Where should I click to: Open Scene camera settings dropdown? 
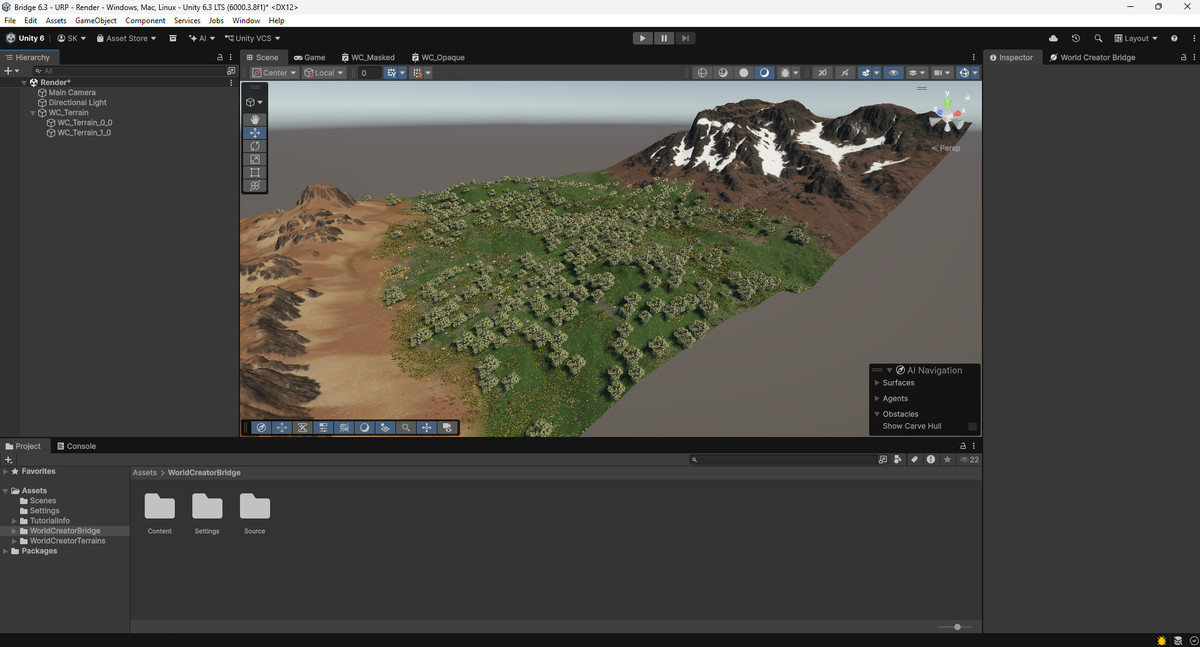click(x=944, y=73)
